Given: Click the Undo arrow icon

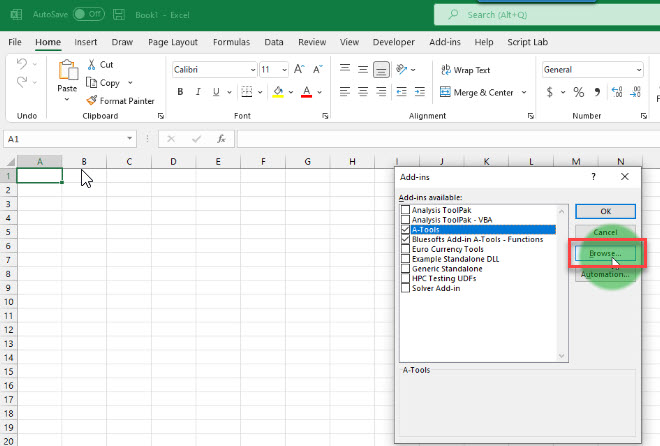Looking at the screenshot, I should [x=22, y=64].
